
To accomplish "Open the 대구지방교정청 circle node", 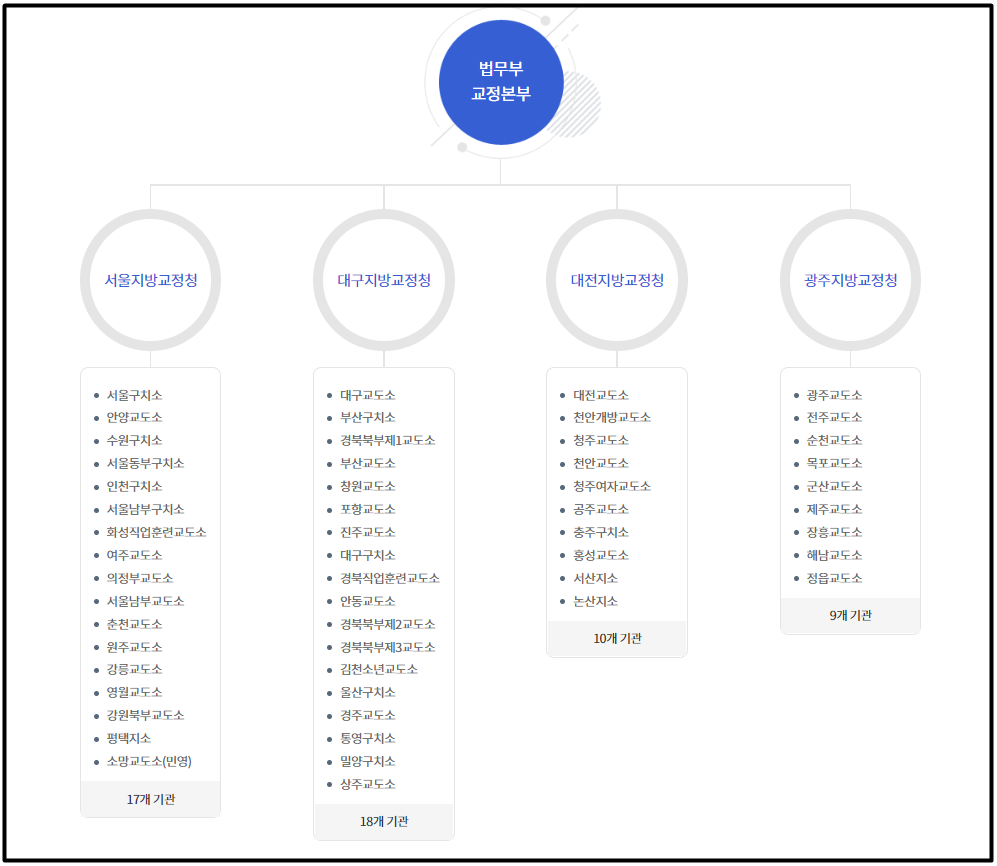I will (x=384, y=280).
